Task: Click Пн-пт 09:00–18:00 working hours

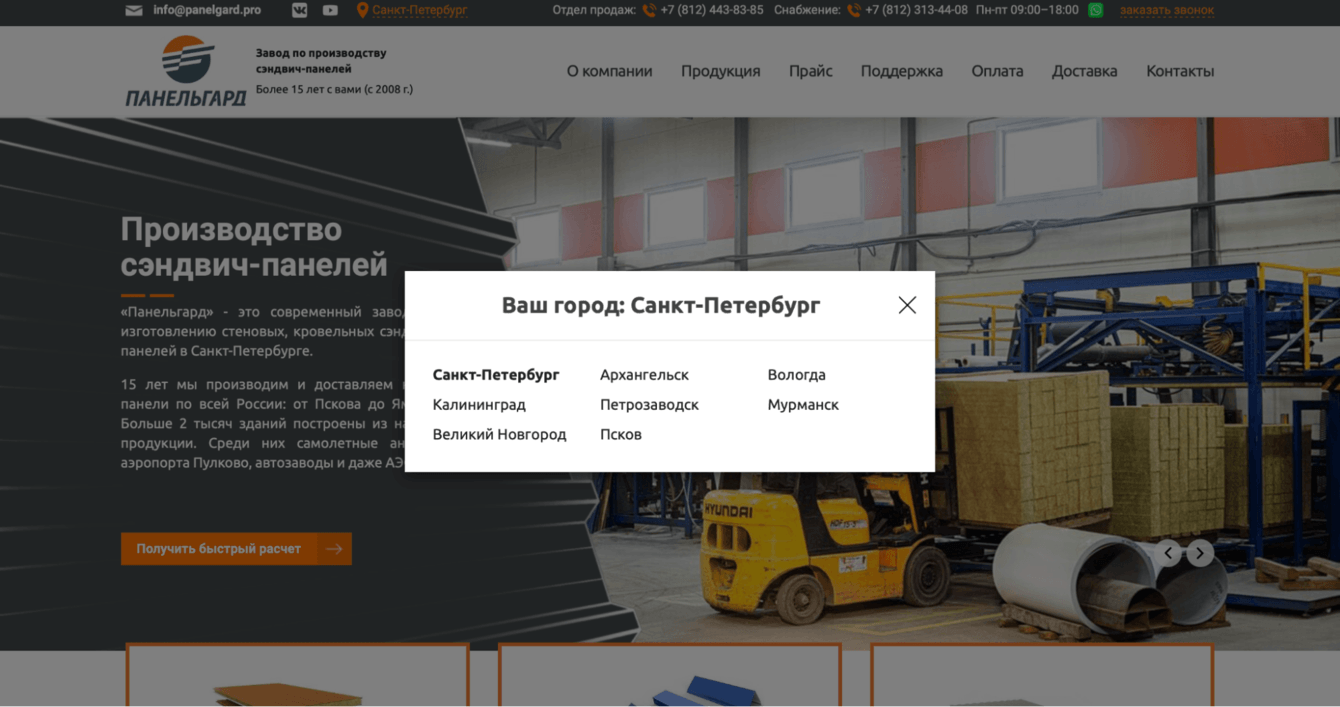Action: point(1027,10)
